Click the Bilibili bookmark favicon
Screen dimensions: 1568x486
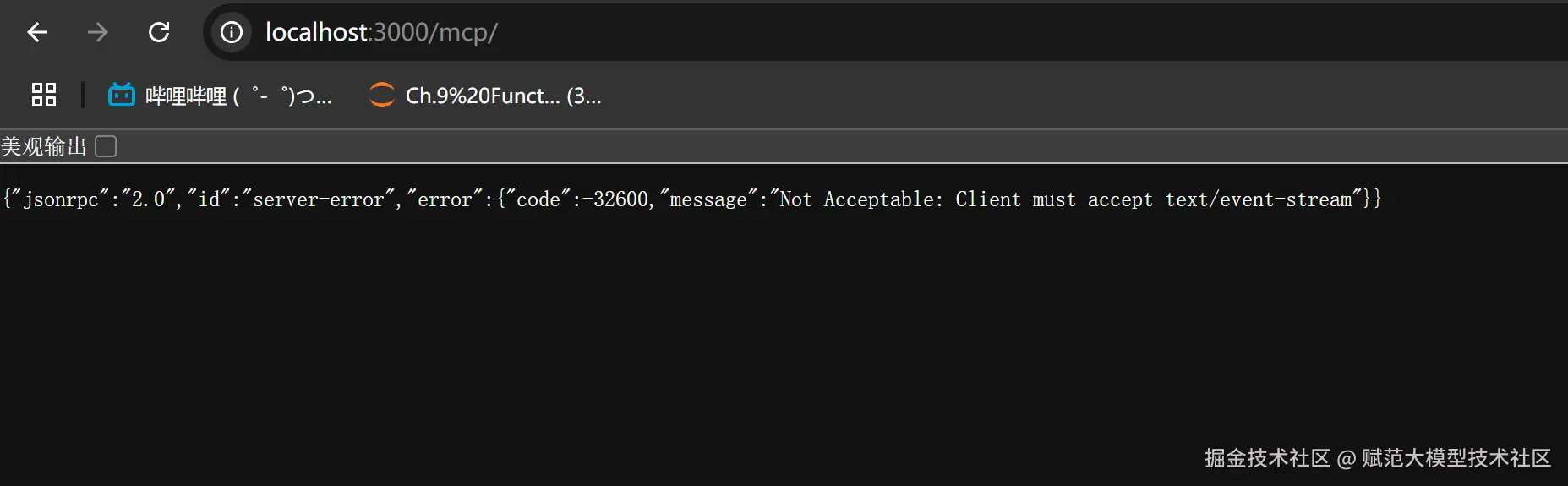[122, 95]
